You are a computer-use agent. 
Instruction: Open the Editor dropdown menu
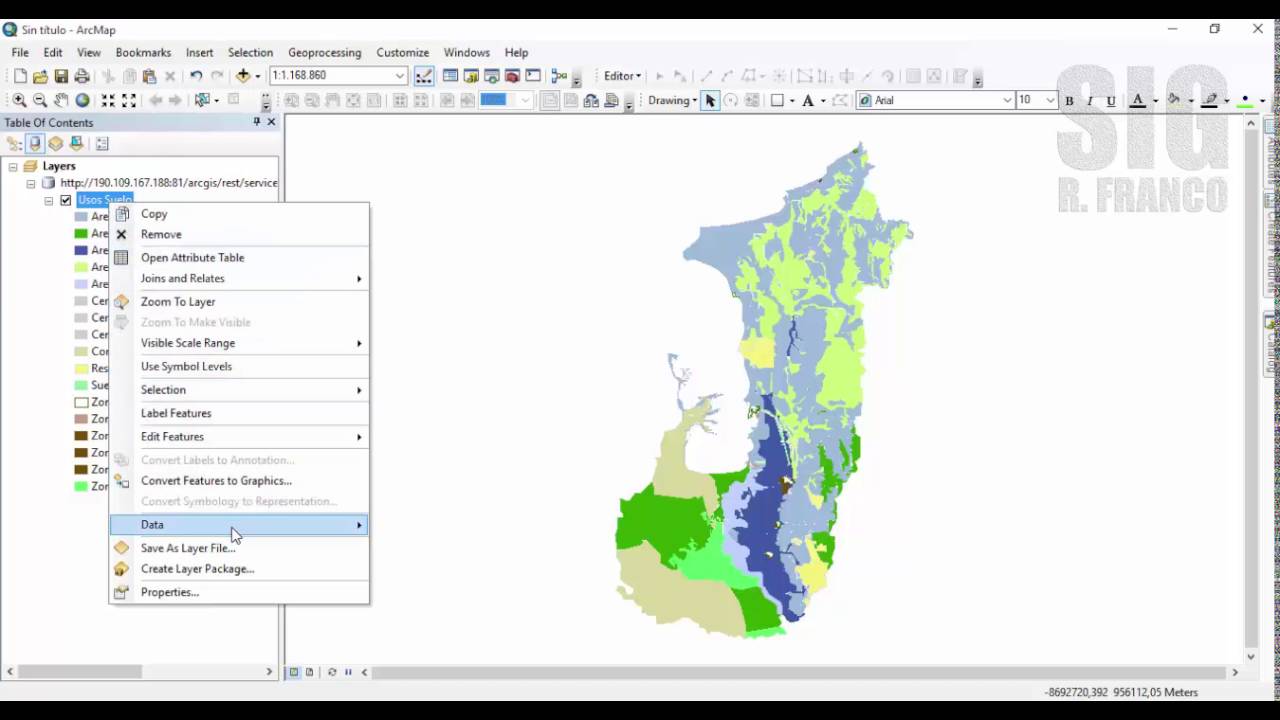pos(622,76)
